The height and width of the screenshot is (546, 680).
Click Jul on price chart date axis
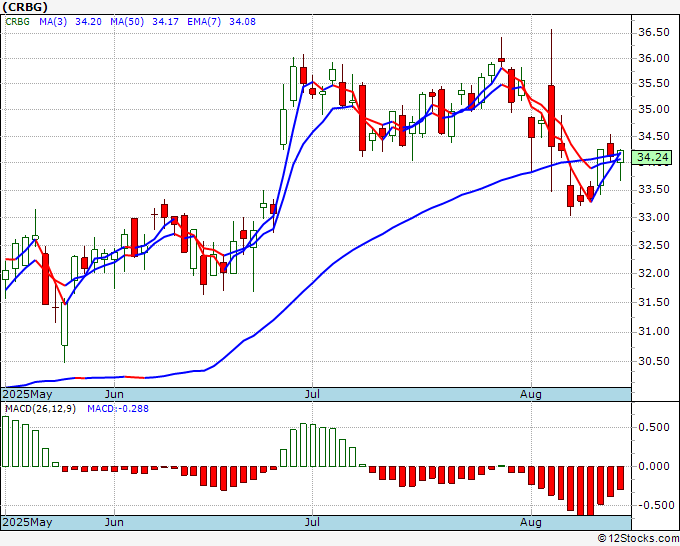click(x=312, y=394)
